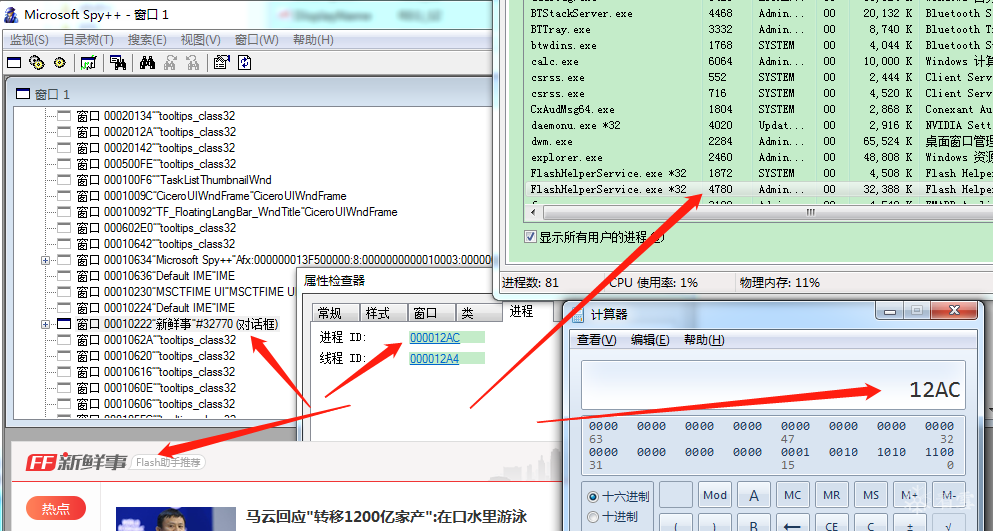Image resolution: width=993 pixels, height=531 pixels.
Task: Click the Spy++ application icon in title bar
Action: tap(11, 15)
